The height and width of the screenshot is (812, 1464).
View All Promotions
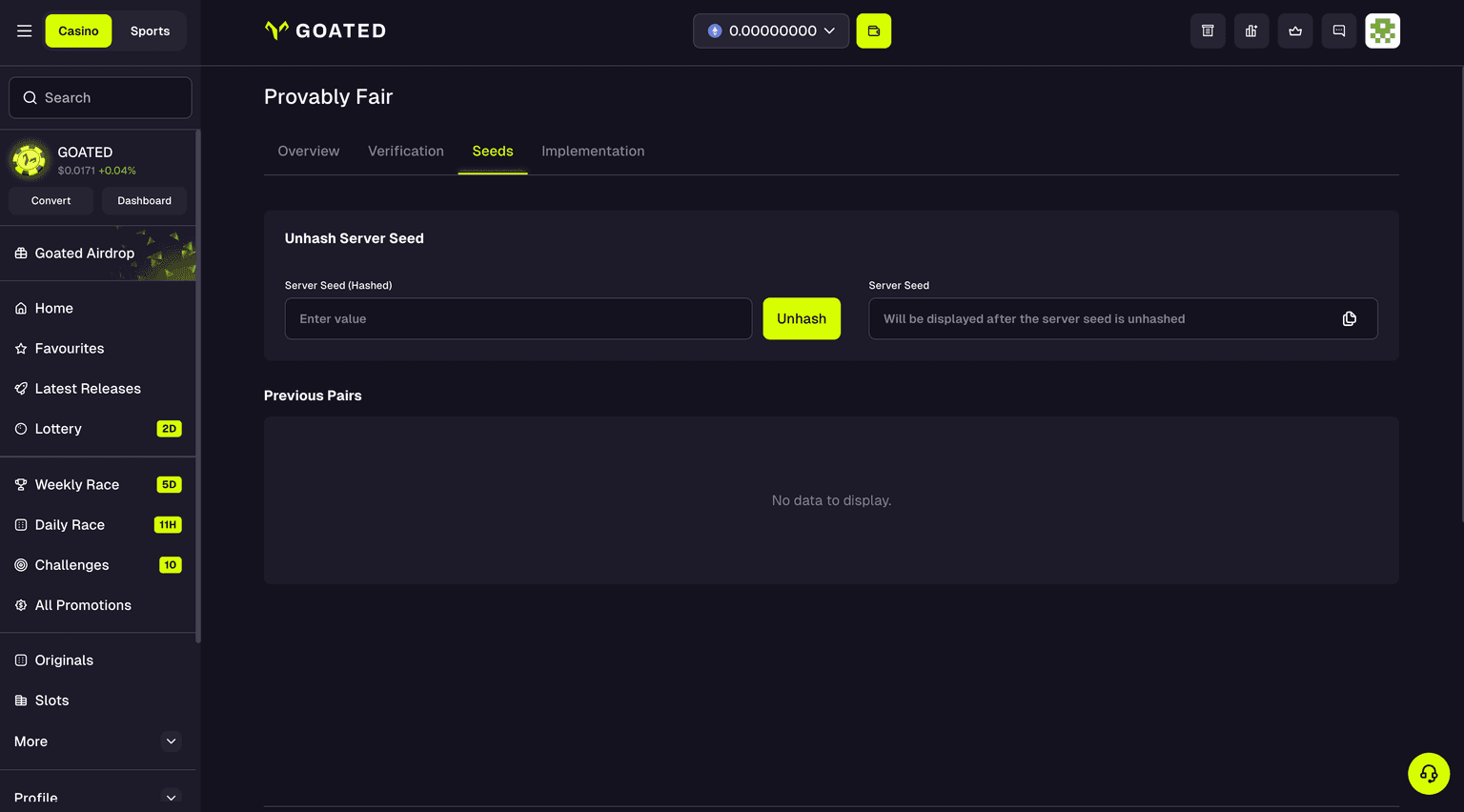point(98,605)
